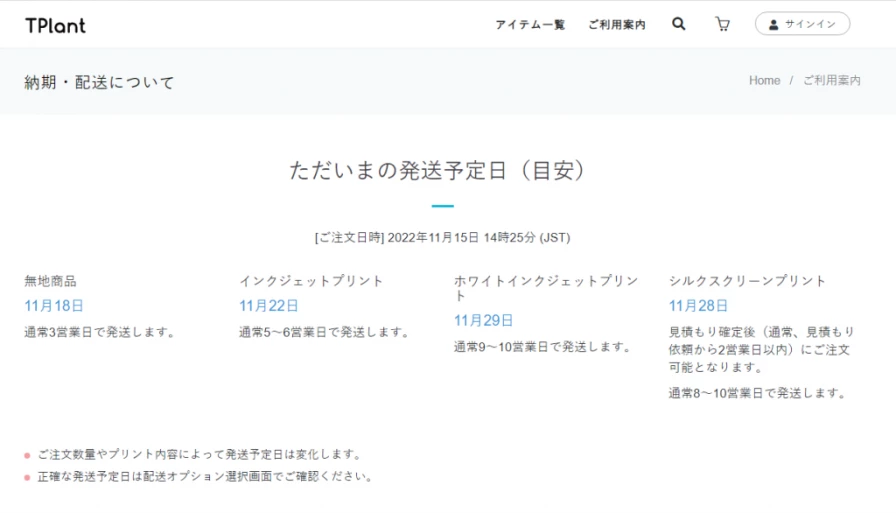Click the インクジェットプリント column heading
The width and height of the screenshot is (896, 513).
pyautogui.click(x=311, y=281)
